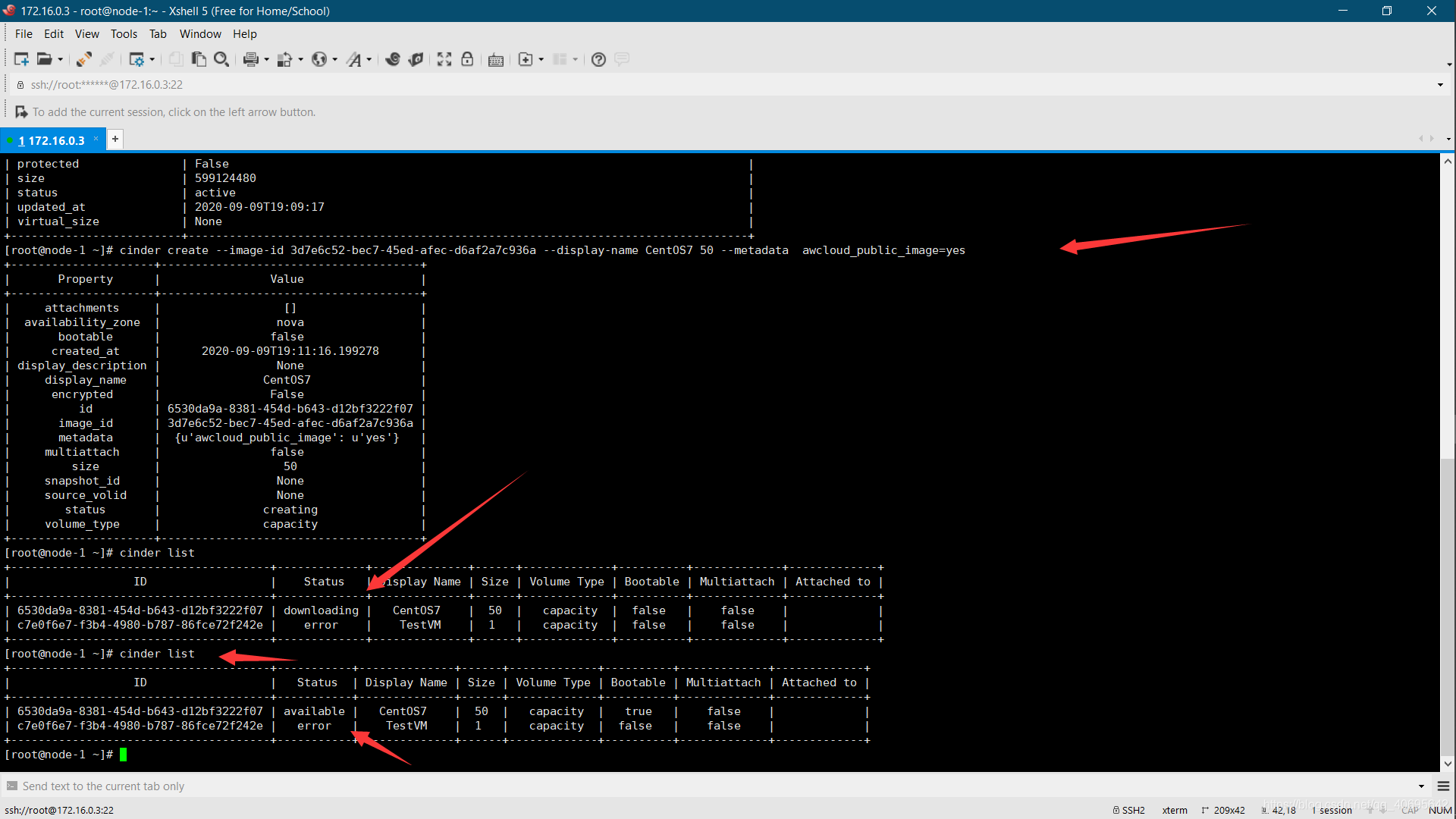Click the 209x42 terminal size indicator
The height and width of the screenshot is (819, 1456).
(x=1223, y=810)
